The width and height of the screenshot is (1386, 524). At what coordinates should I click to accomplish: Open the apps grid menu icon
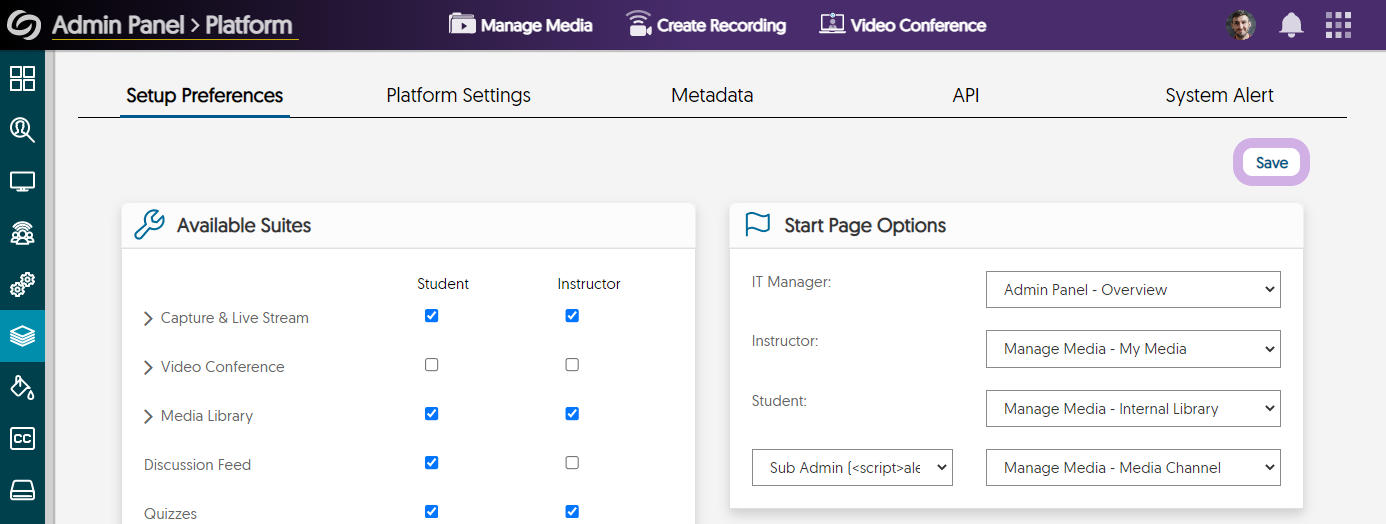[x=1338, y=25]
